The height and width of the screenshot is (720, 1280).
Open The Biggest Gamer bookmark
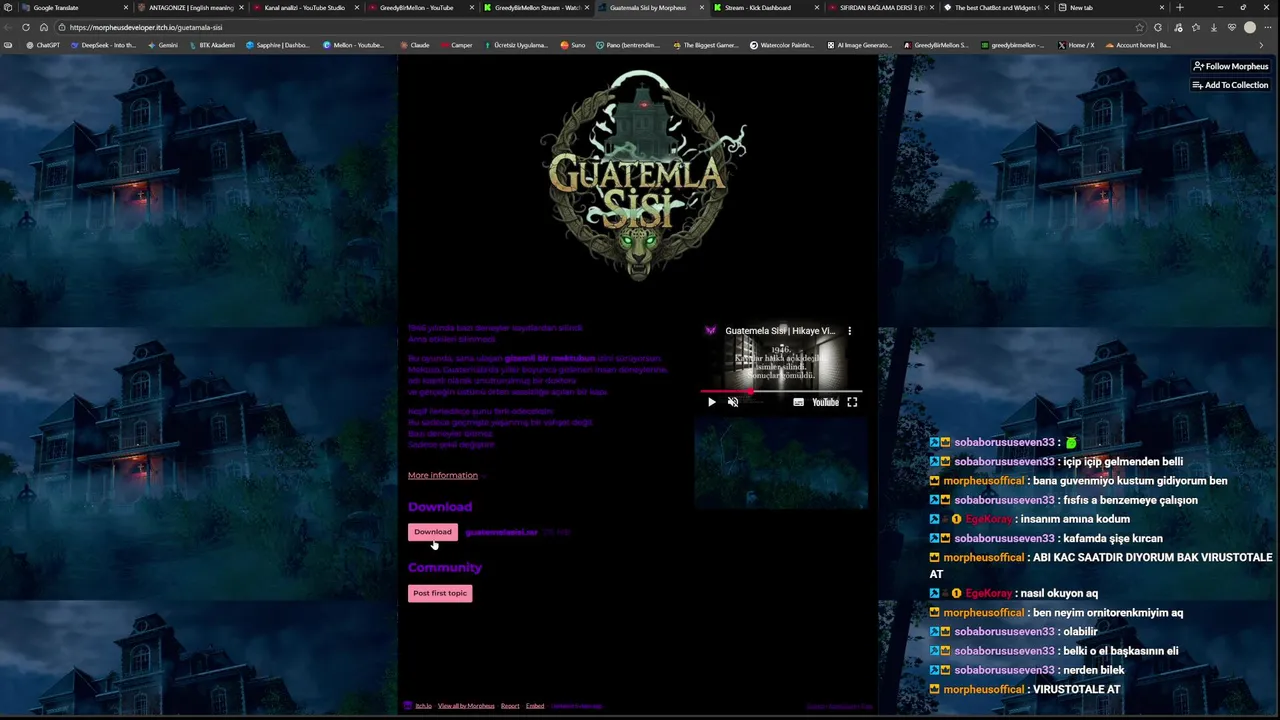tap(705, 45)
